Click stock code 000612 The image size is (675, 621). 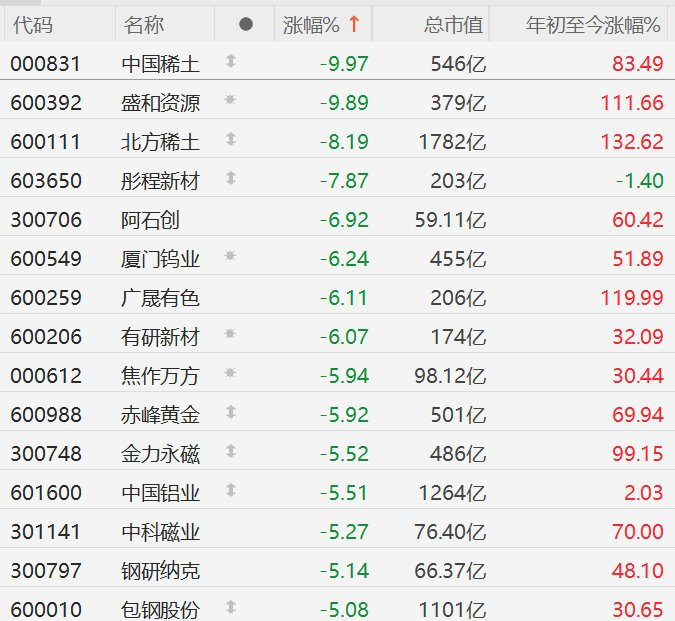(x=46, y=376)
